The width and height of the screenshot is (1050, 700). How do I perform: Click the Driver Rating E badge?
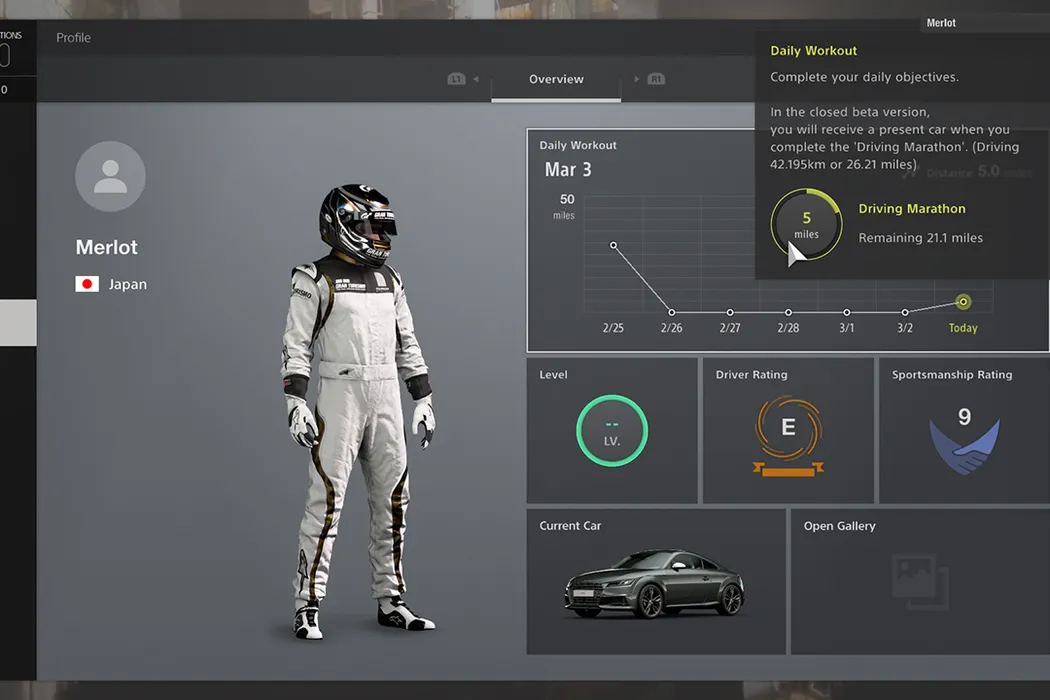pyautogui.click(x=788, y=430)
